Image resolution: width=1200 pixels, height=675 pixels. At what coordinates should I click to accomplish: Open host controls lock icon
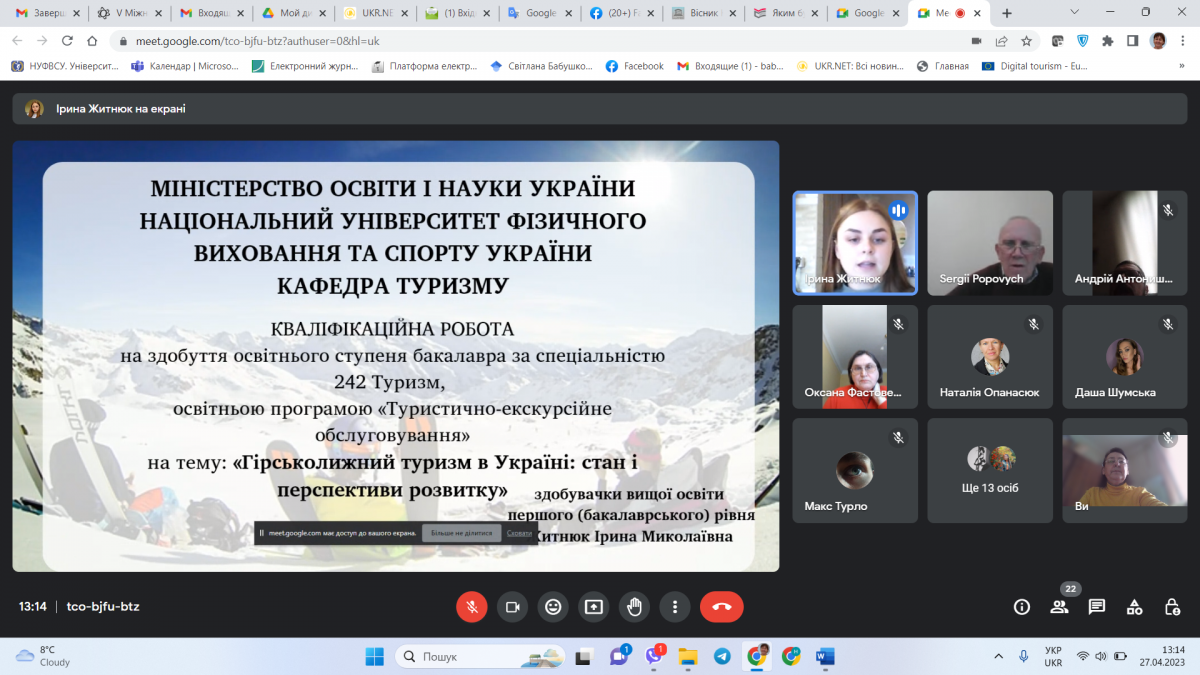coord(1172,606)
